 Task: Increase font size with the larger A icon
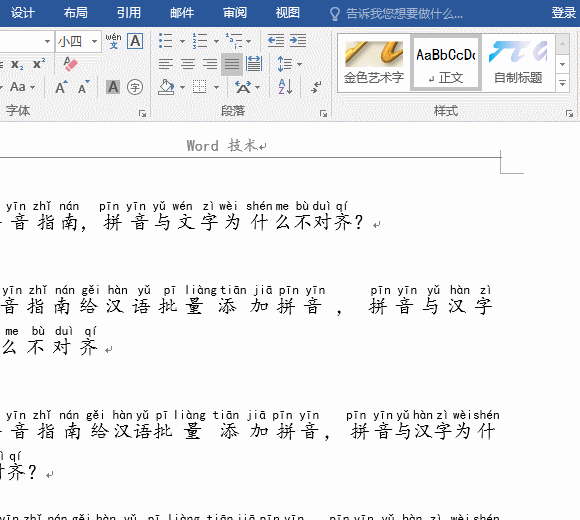pyautogui.click(x=61, y=87)
